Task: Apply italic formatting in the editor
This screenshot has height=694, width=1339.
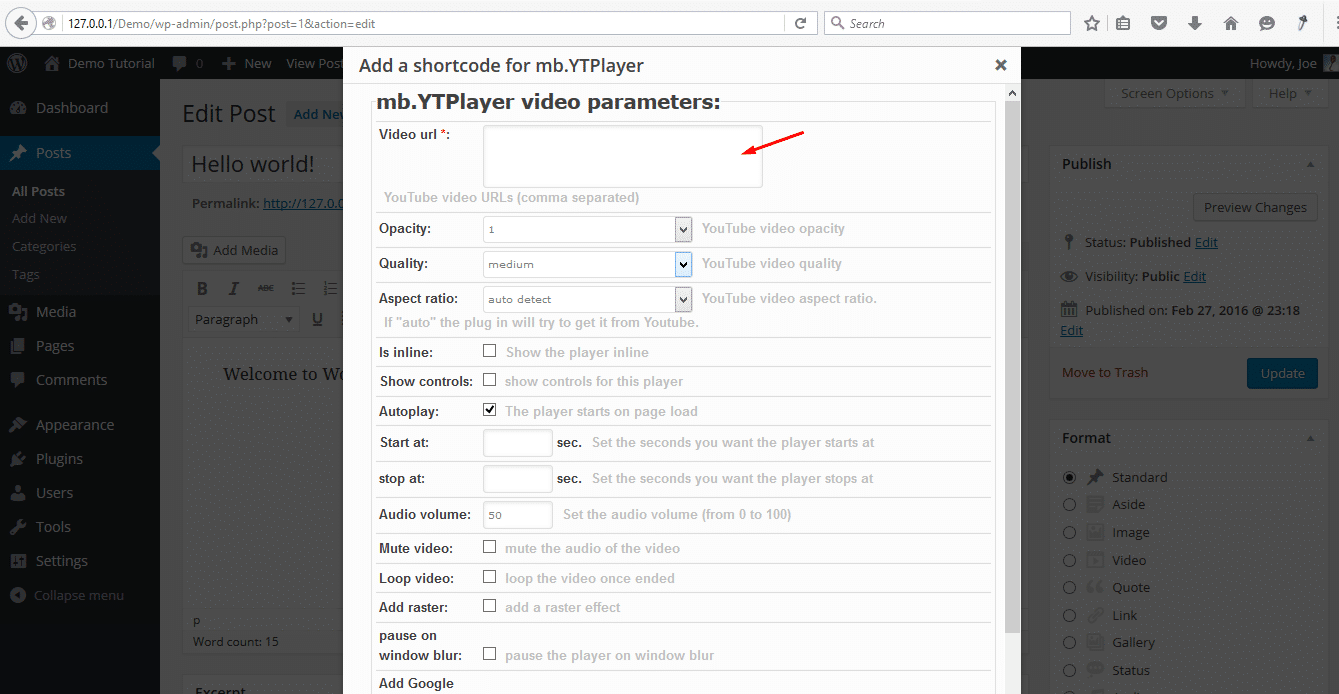Action: (234, 289)
